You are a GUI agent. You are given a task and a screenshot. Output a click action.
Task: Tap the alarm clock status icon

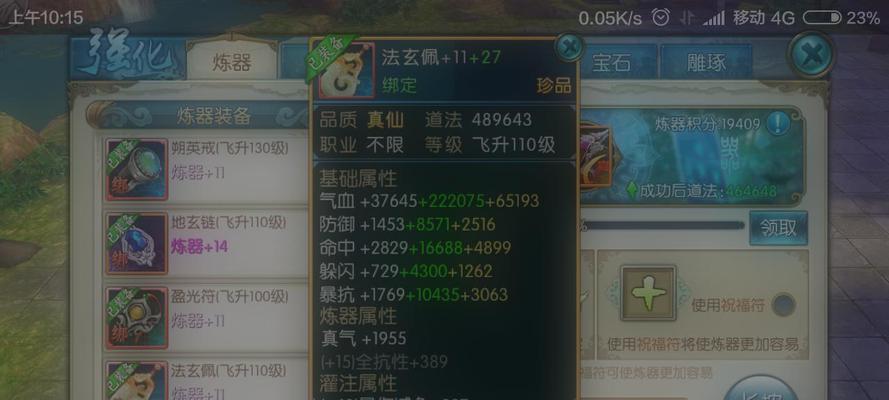[x=661, y=18]
